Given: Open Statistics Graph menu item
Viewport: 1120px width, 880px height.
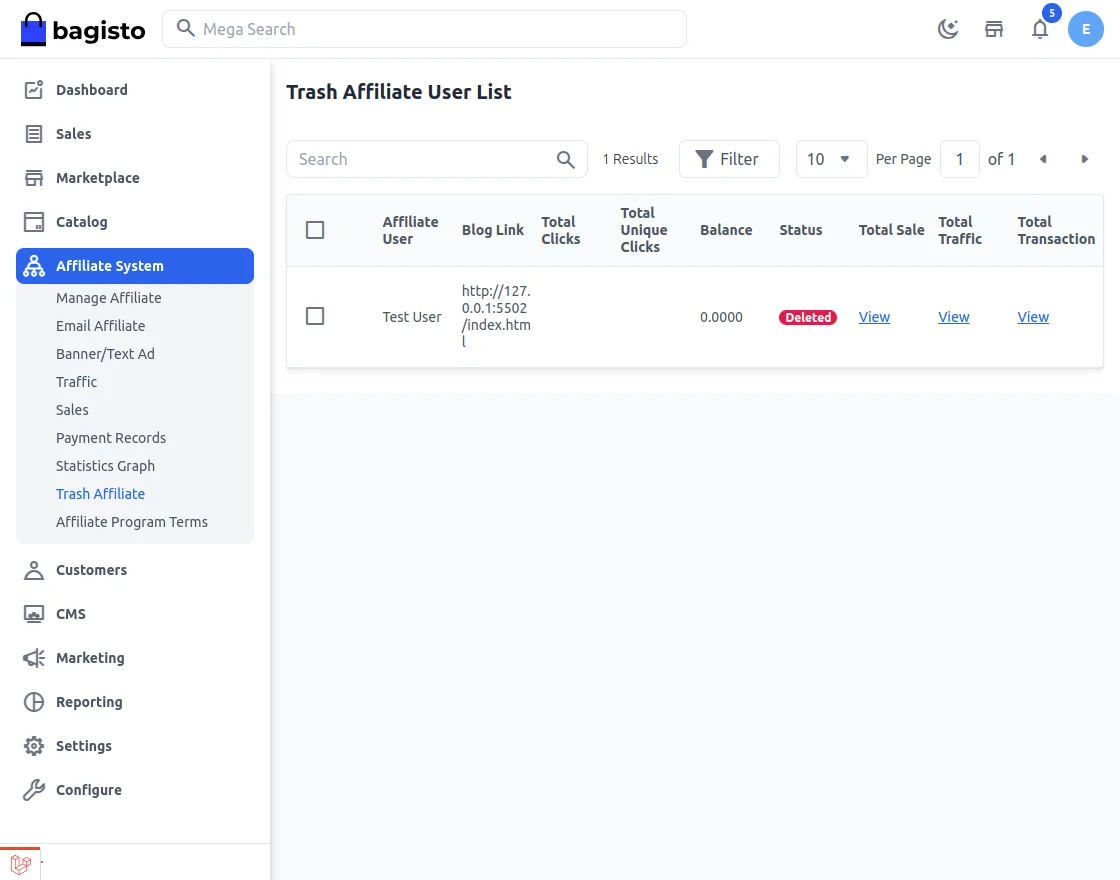Looking at the screenshot, I should 105,466.
